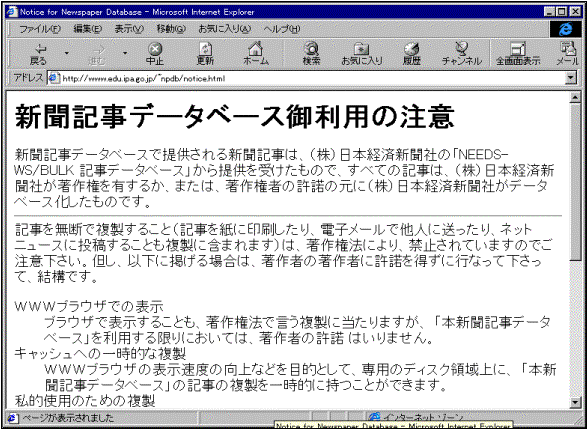Open チャンネル (Channels) toolbar icon
Viewport: 587px width, 429px height.
(x=462, y=54)
